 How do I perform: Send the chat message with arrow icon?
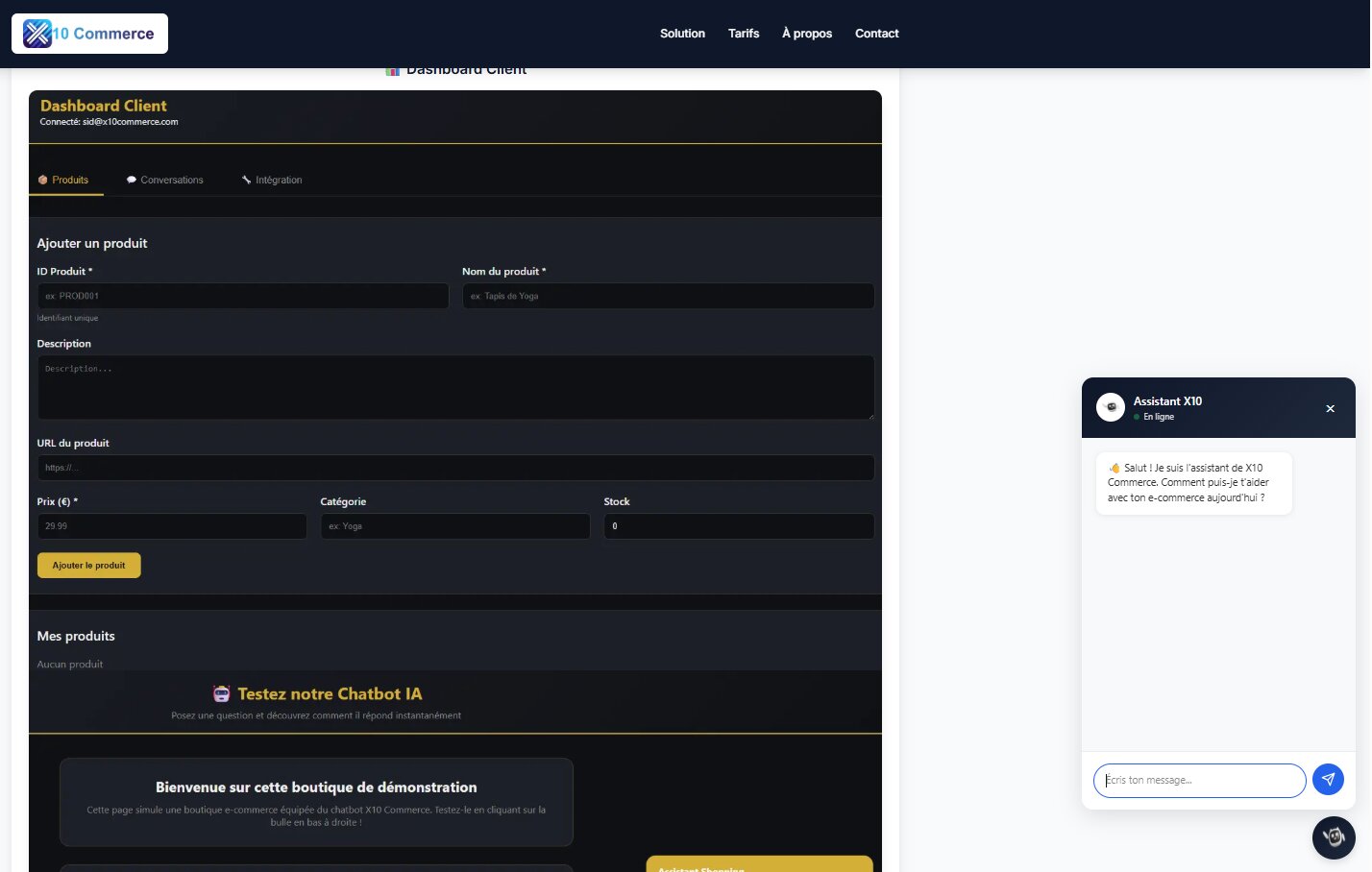click(1329, 780)
